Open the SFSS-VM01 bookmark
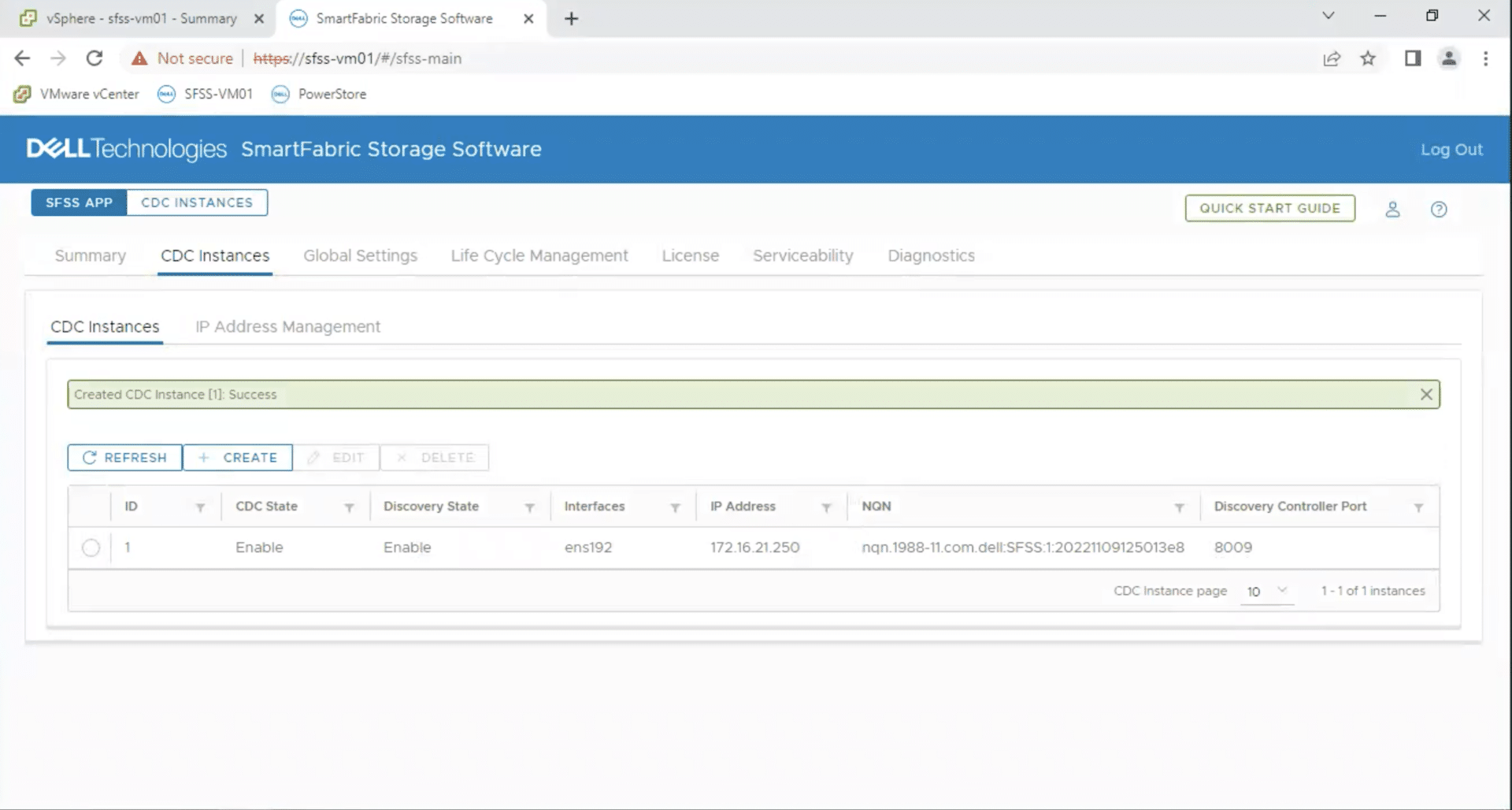The height and width of the screenshot is (810, 1512). pyautogui.click(x=206, y=94)
